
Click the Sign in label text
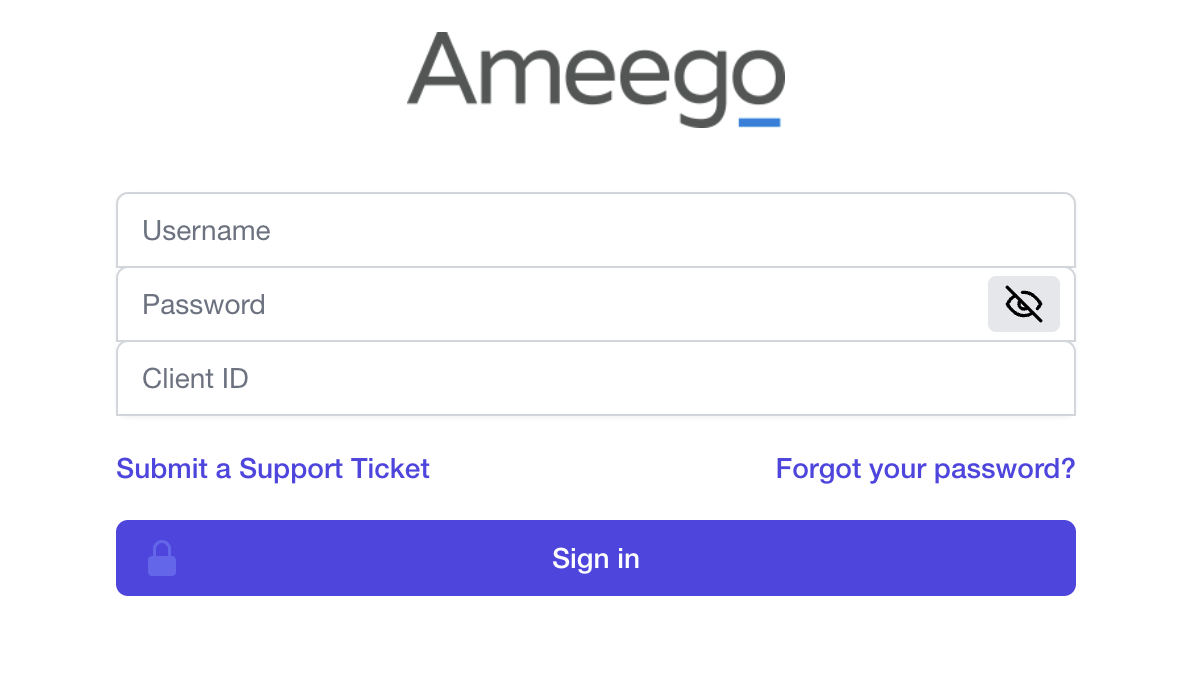[595, 558]
